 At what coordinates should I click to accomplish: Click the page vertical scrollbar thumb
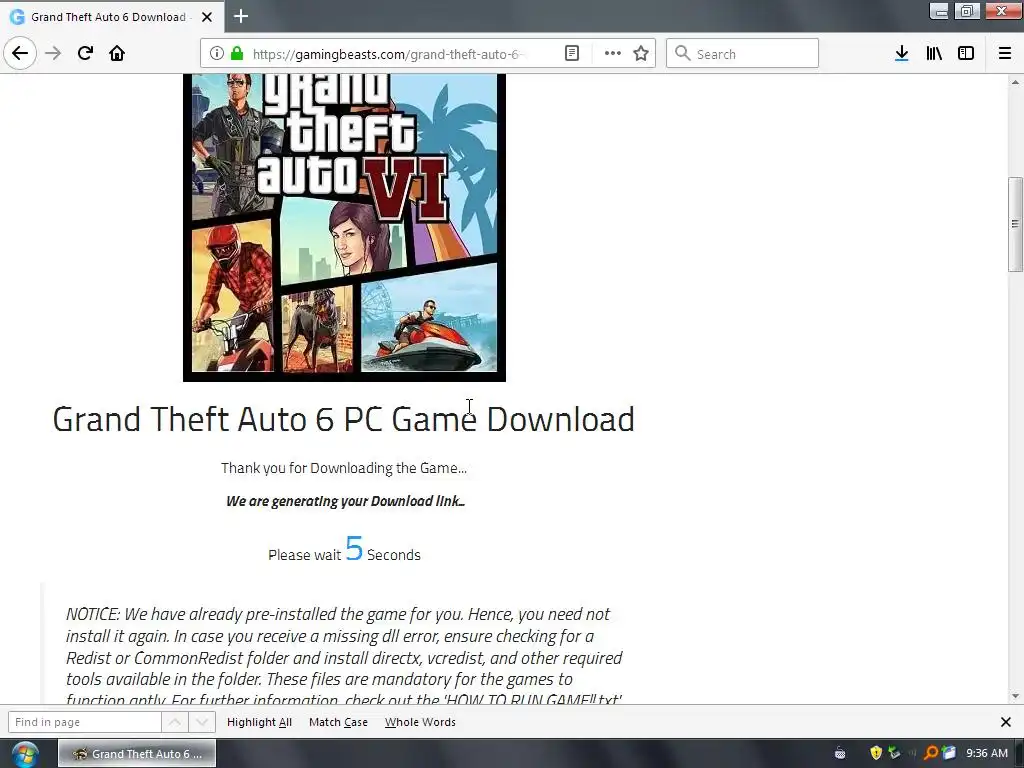click(1015, 223)
